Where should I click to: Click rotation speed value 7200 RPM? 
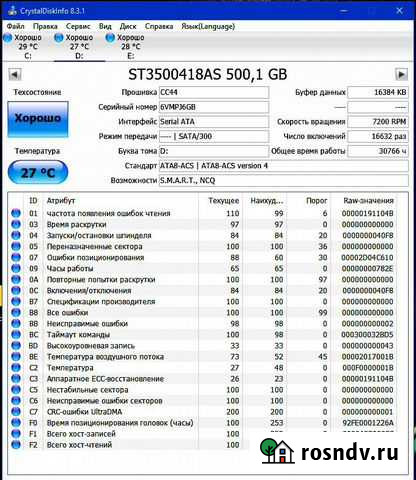(x=378, y=122)
